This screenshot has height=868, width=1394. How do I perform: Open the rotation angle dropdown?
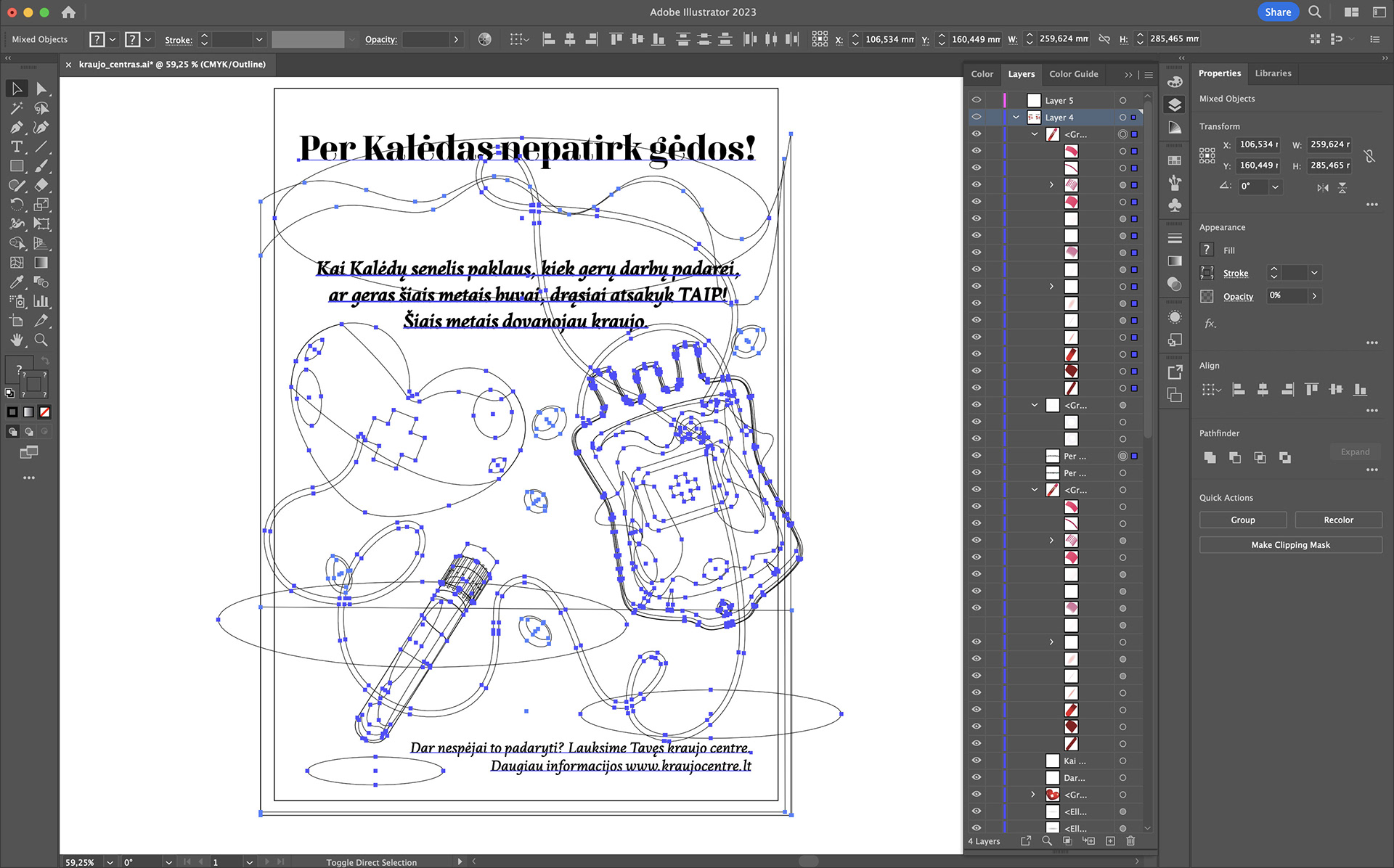(1275, 187)
